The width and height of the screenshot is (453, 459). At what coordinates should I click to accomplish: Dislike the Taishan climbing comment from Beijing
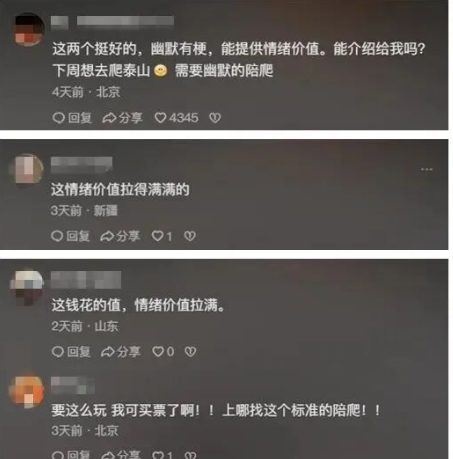pos(215,118)
